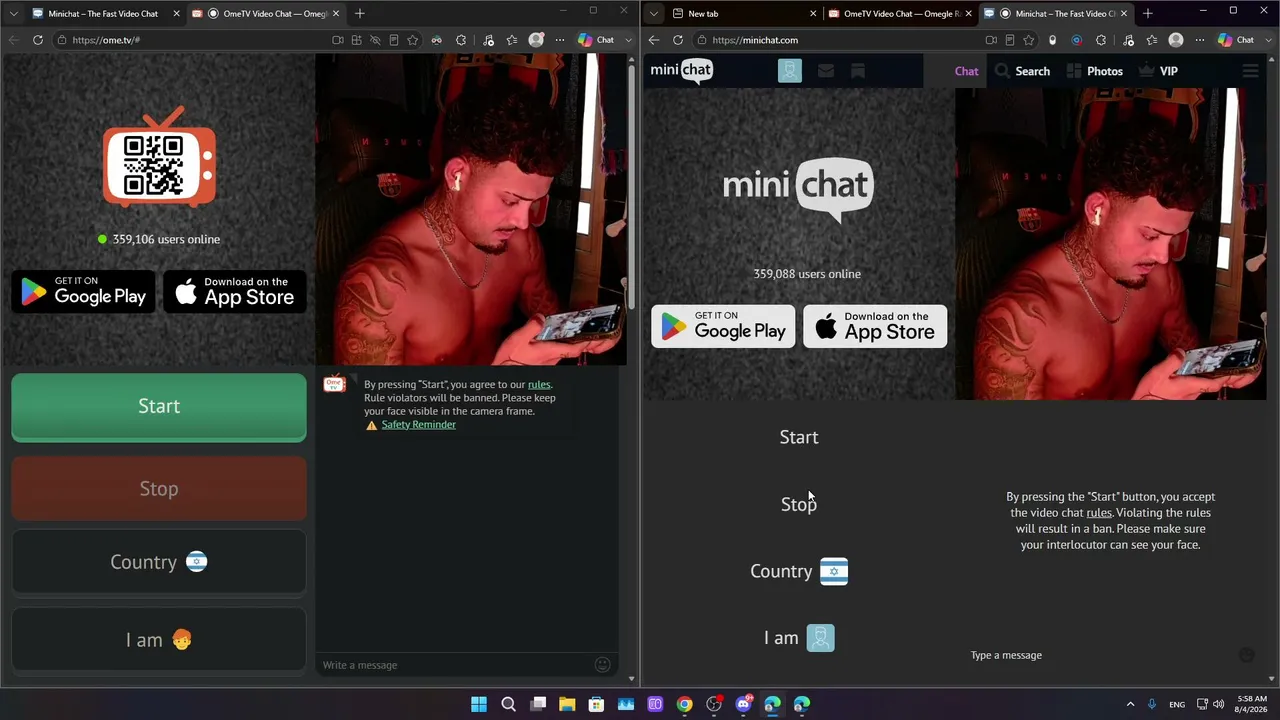Open Google Chrome from the taskbar
This screenshot has width=1280, height=720.
pos(684,704)
